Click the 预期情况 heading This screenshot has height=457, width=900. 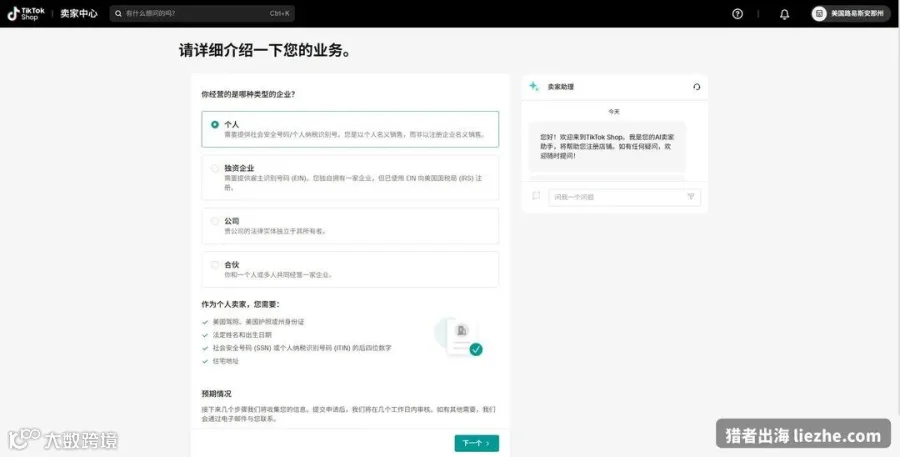click(216, 394)
